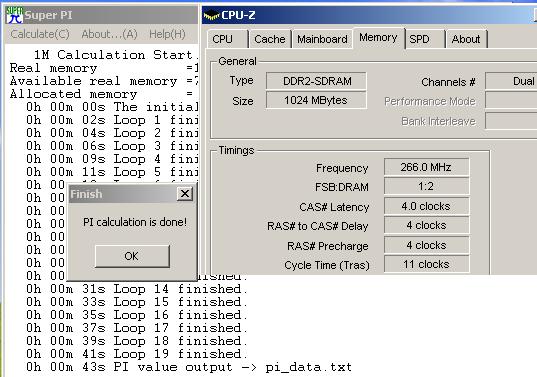This screenshot has width=537, height=377.
Task: Click the Cycle Time (Tras) 11 clocks value
Action: click(x=426, y=264)
